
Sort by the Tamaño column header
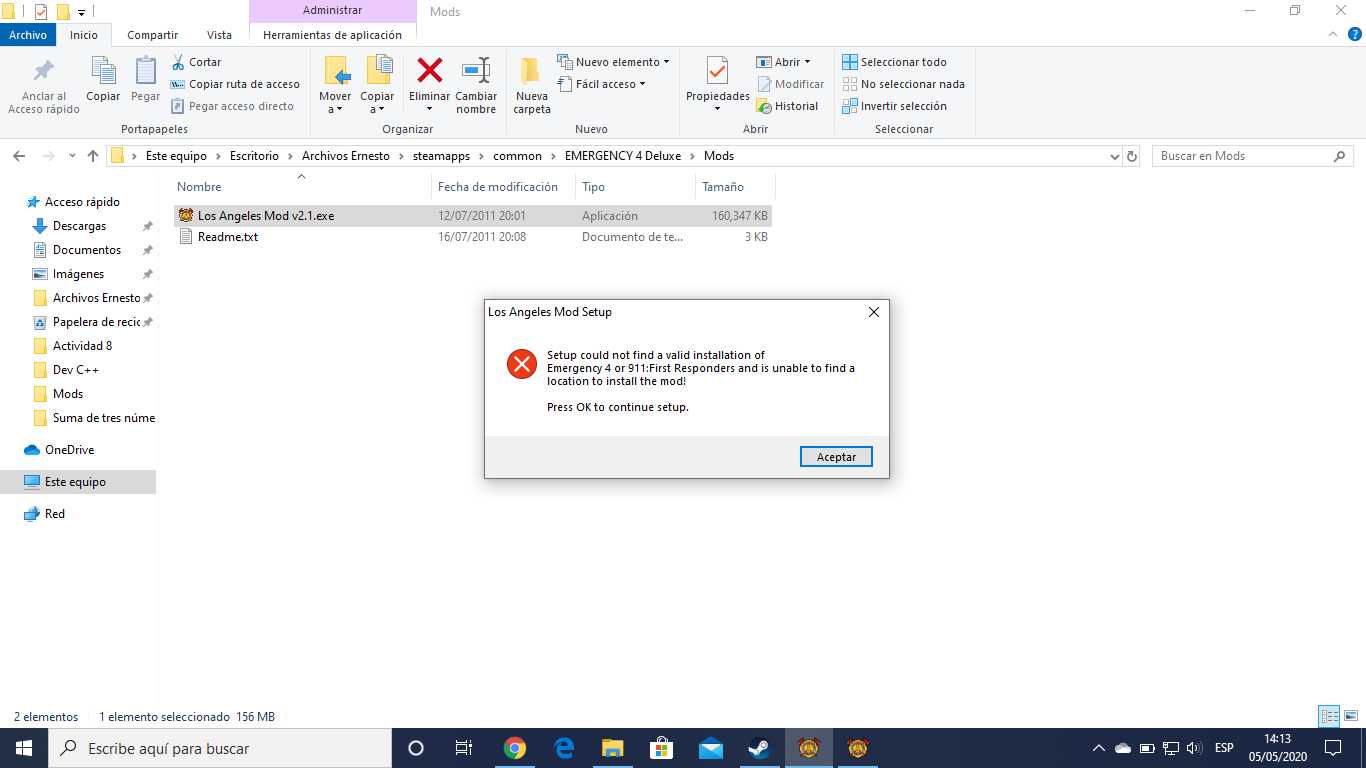tap(723, 187)
